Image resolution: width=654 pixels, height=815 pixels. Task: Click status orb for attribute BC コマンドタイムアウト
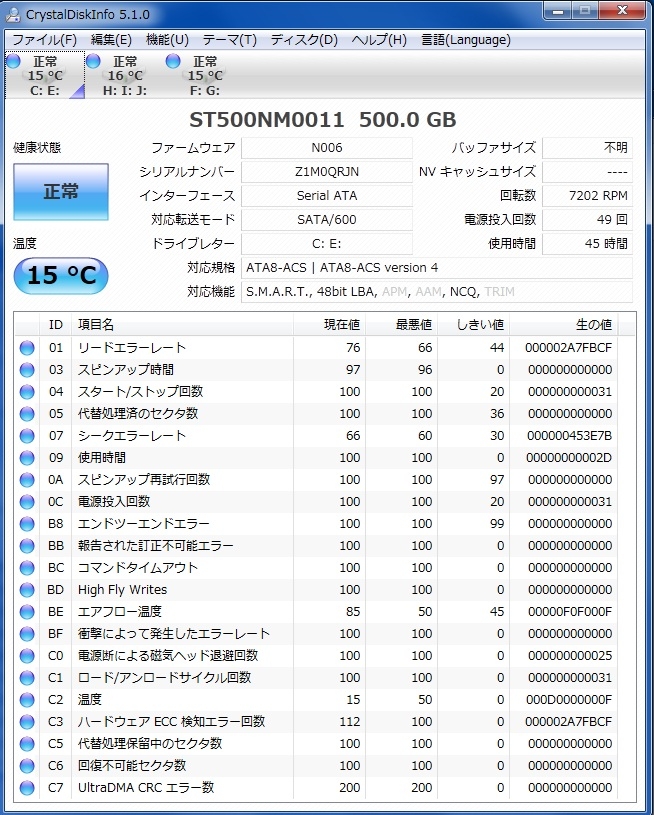(27, 568)
